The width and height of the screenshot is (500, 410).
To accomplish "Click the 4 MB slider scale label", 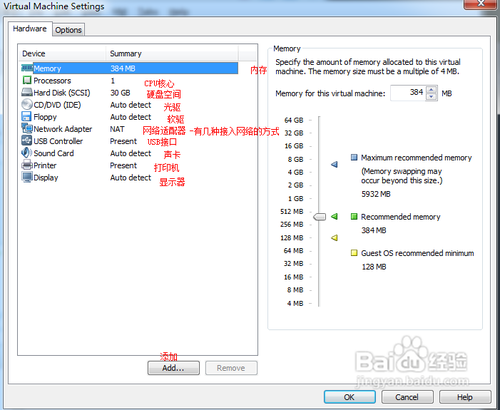I will click(295, 303).
